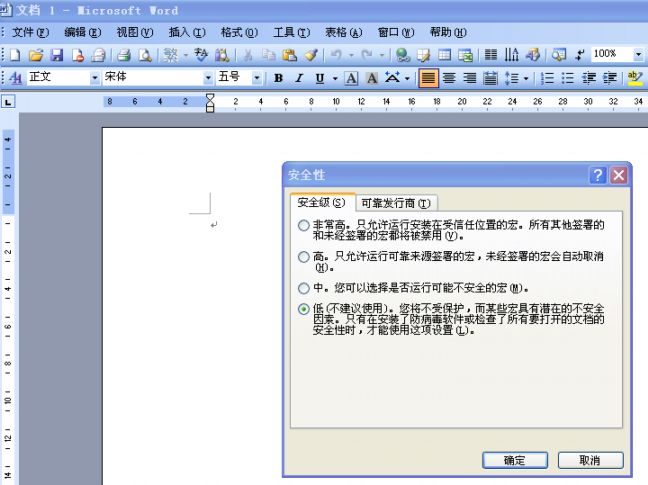
Task: Expand the character scaling dropdown arrow
Action: coord(407,78)
